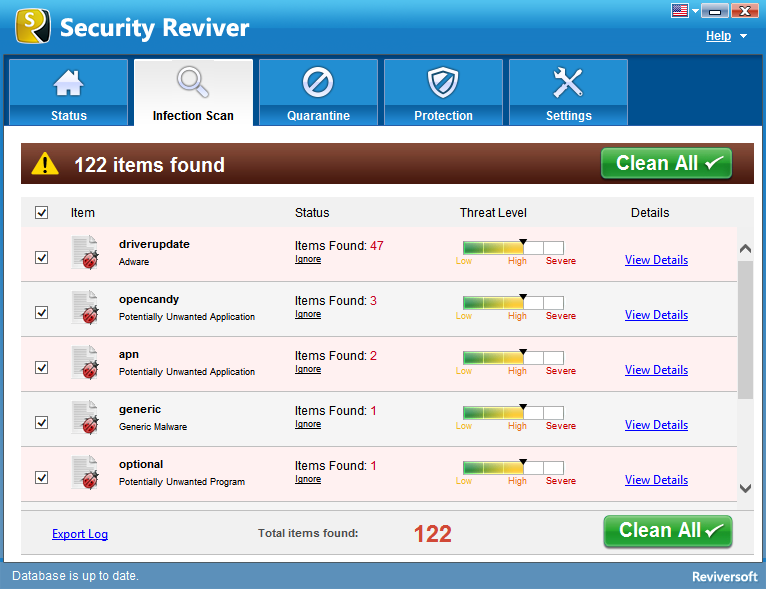Image resolution: width=766 pixels, height=589 pixels.
Task: Click the Threat Level column header
Action: tap(493, 212)
